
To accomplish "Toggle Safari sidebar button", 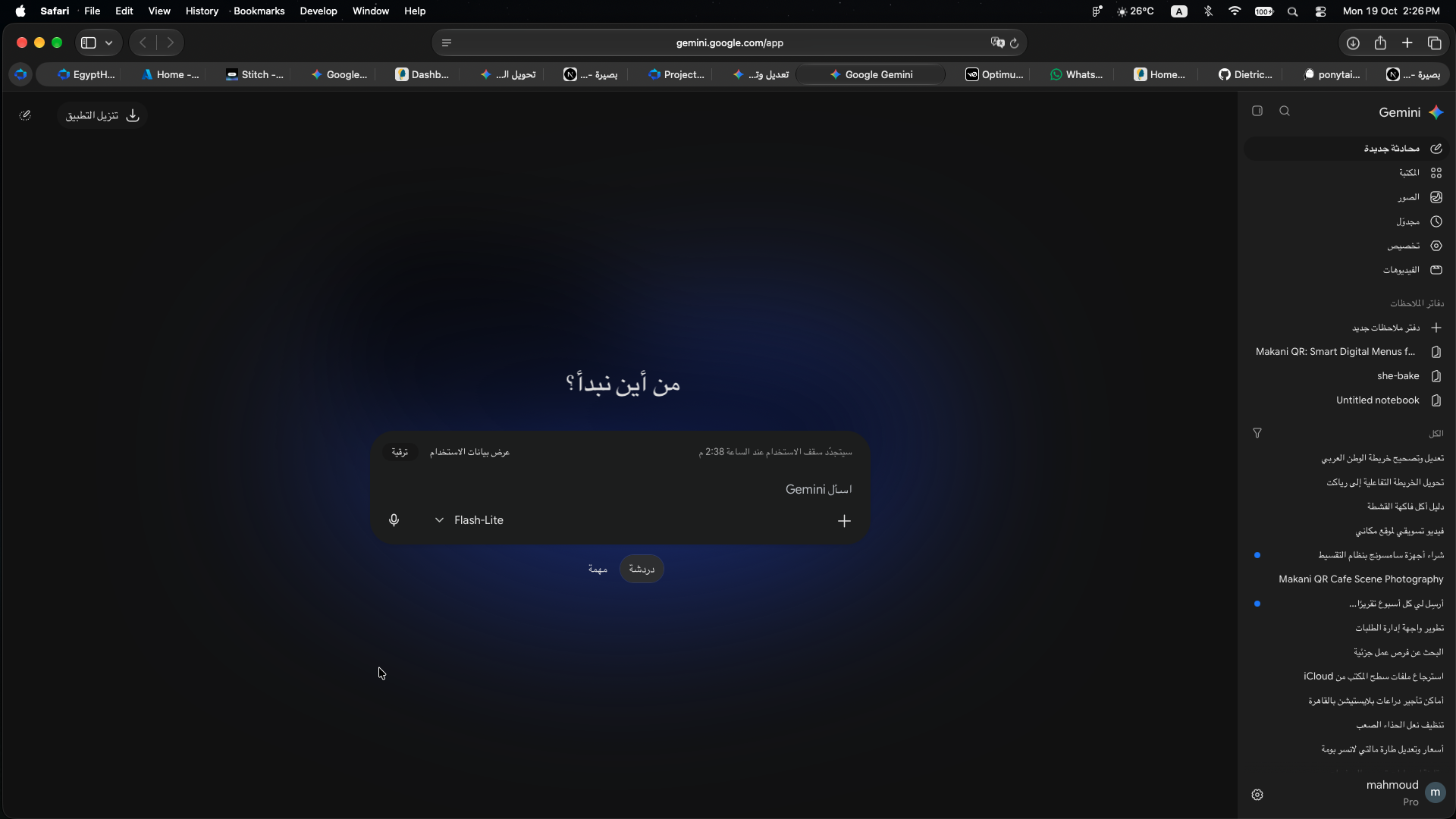I will pos(89,43).
